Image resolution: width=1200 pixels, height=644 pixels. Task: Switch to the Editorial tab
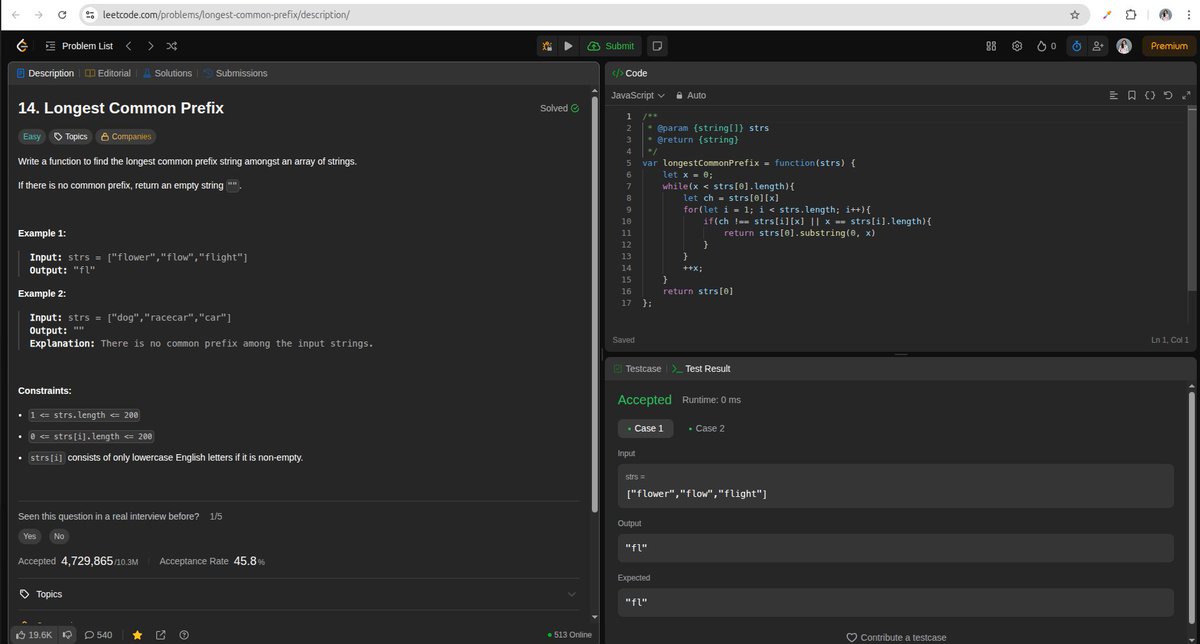point(108,73)
